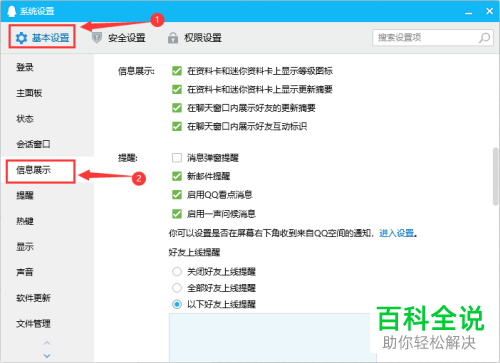
Task: Select 提醒 in the sidebar
Action: 25,195
